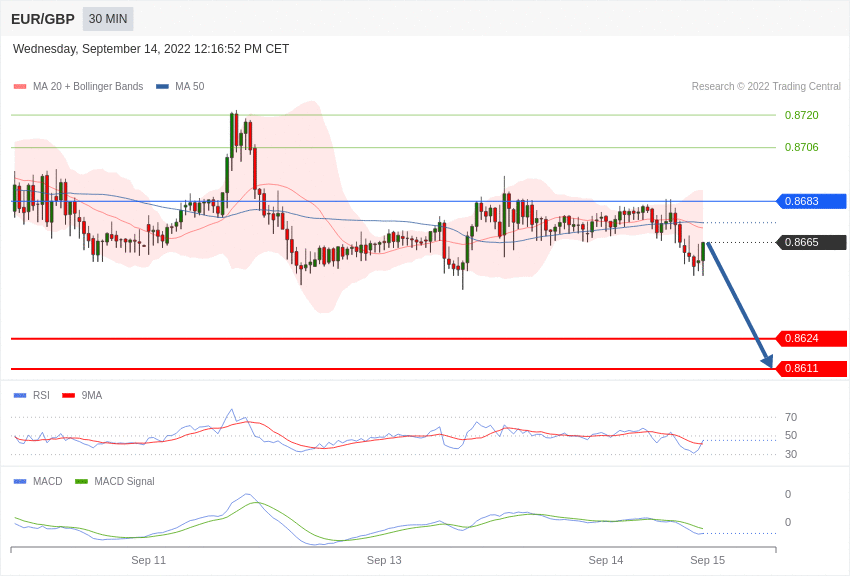
Task: Click the MA 50 blue legend swatch
Action: click(162, 86)
